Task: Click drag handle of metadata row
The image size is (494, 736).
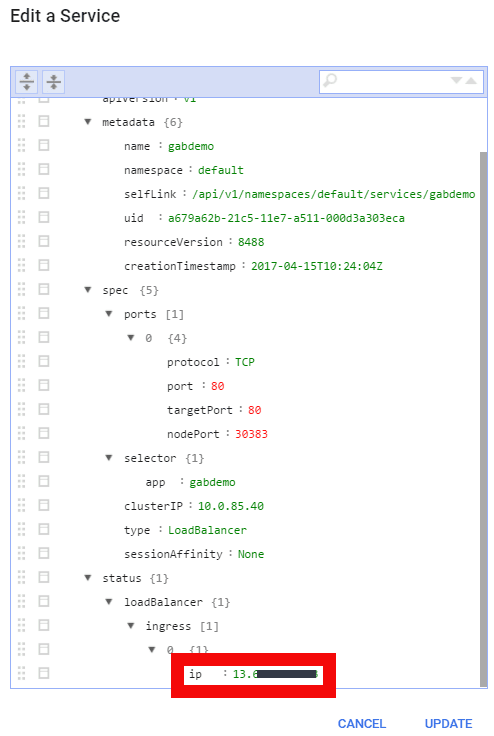Action: 22,122
